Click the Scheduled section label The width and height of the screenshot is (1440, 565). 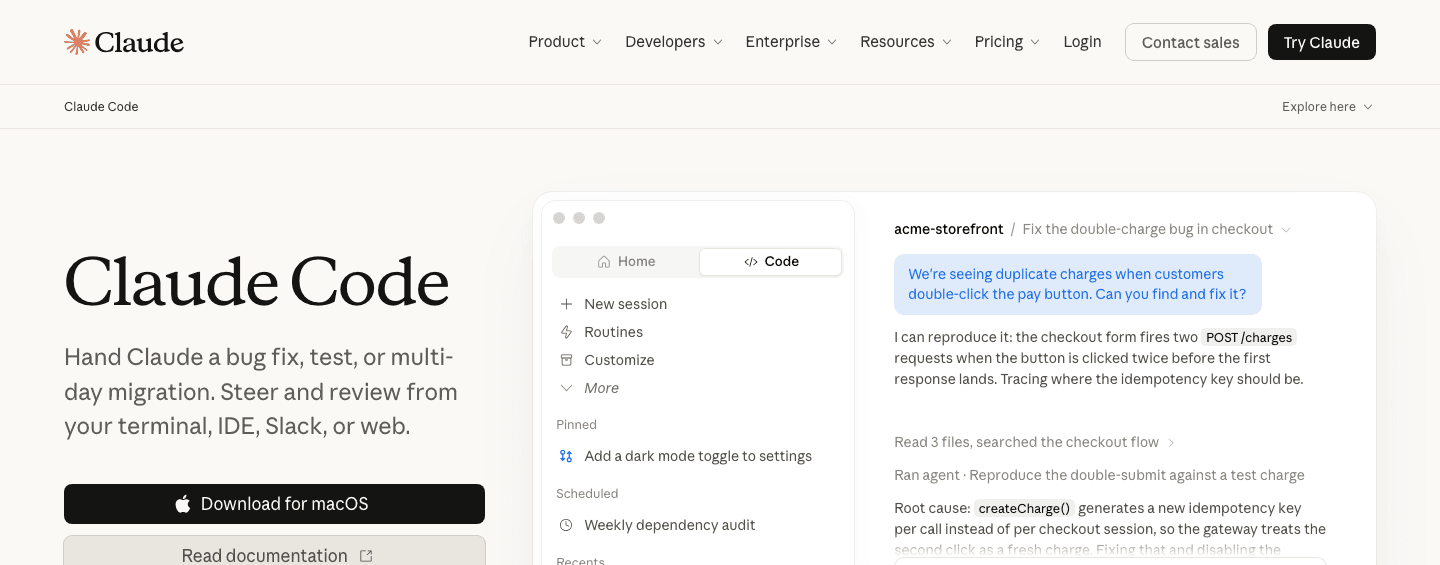587,494
